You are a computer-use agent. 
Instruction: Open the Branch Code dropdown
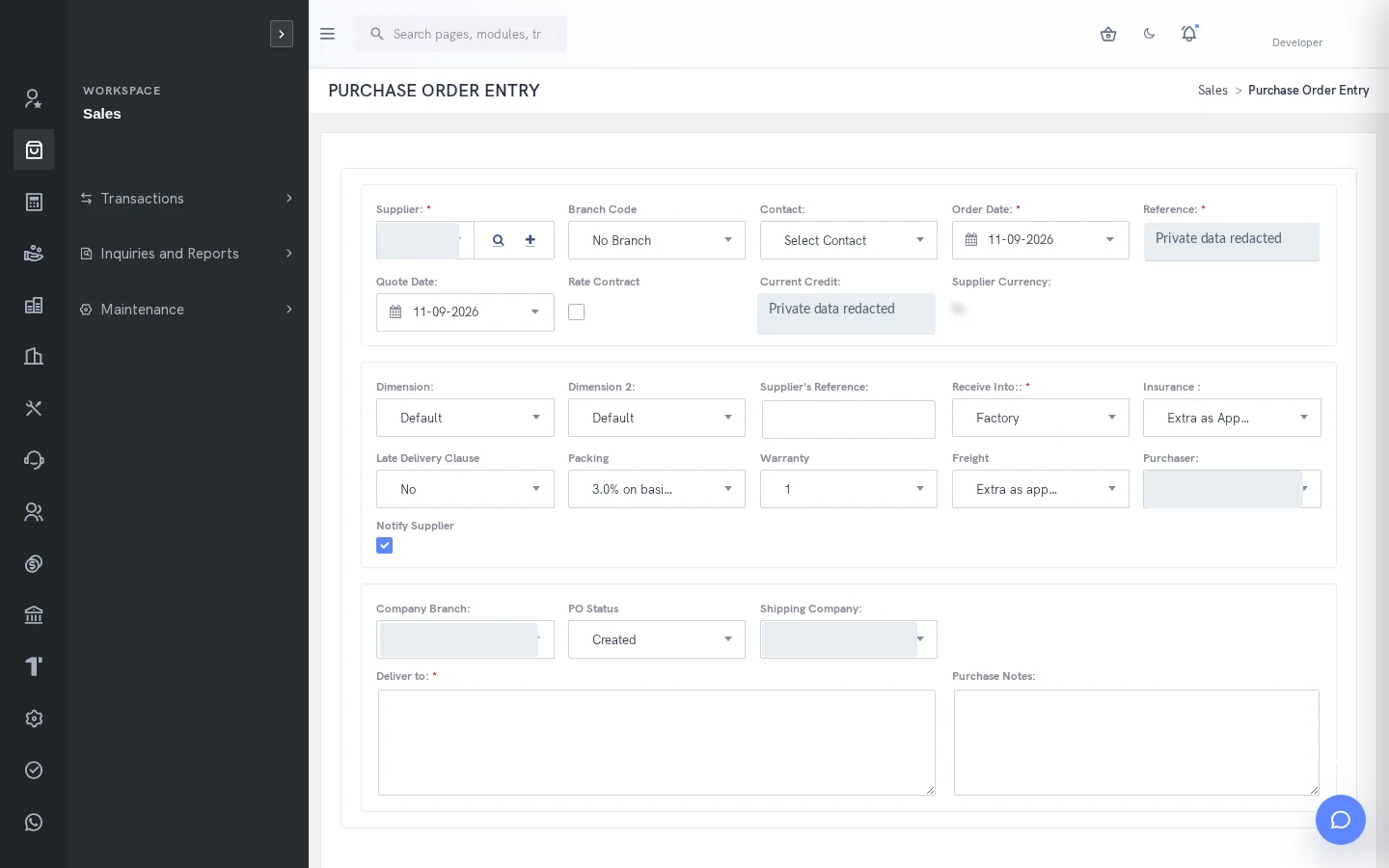click(x=657, y=240)
